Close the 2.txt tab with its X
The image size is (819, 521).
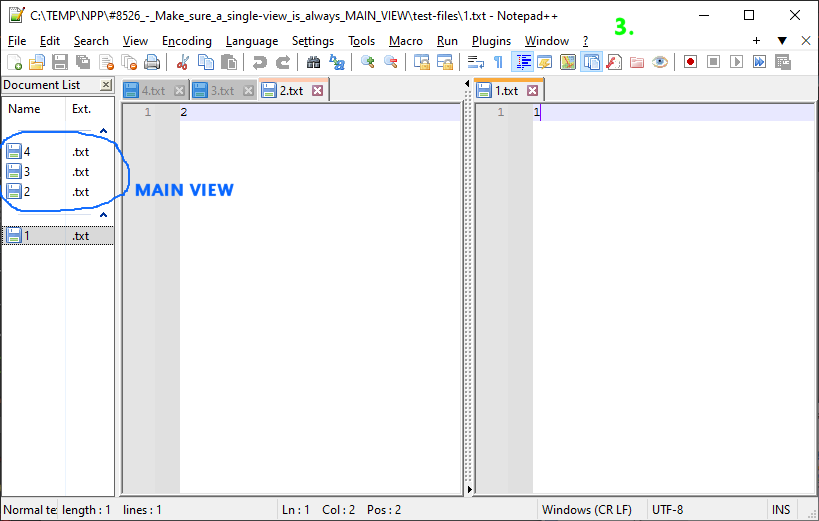click(x=318, y=91)
